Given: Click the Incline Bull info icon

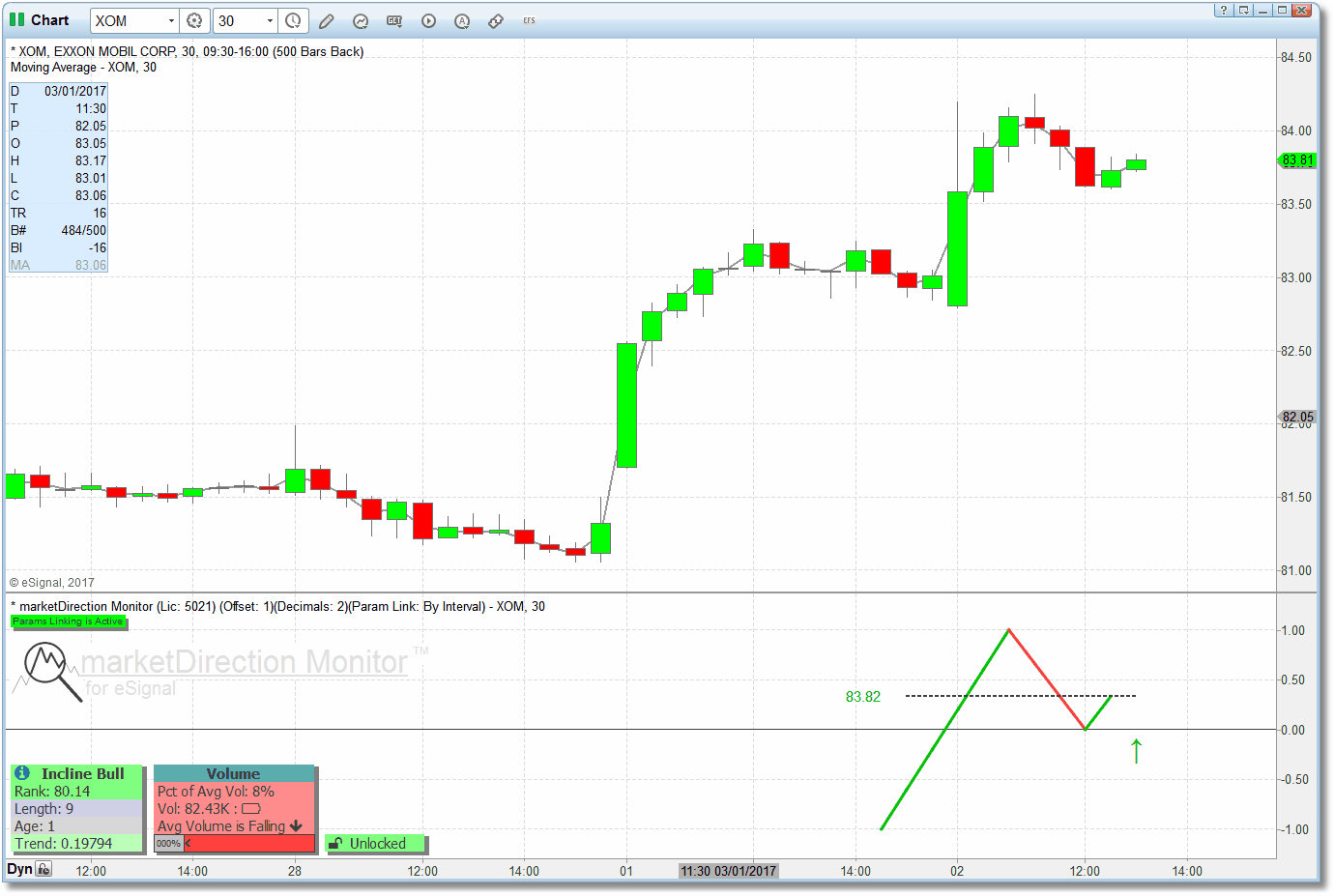Looking at the screenshot, I should pos(22,773).
